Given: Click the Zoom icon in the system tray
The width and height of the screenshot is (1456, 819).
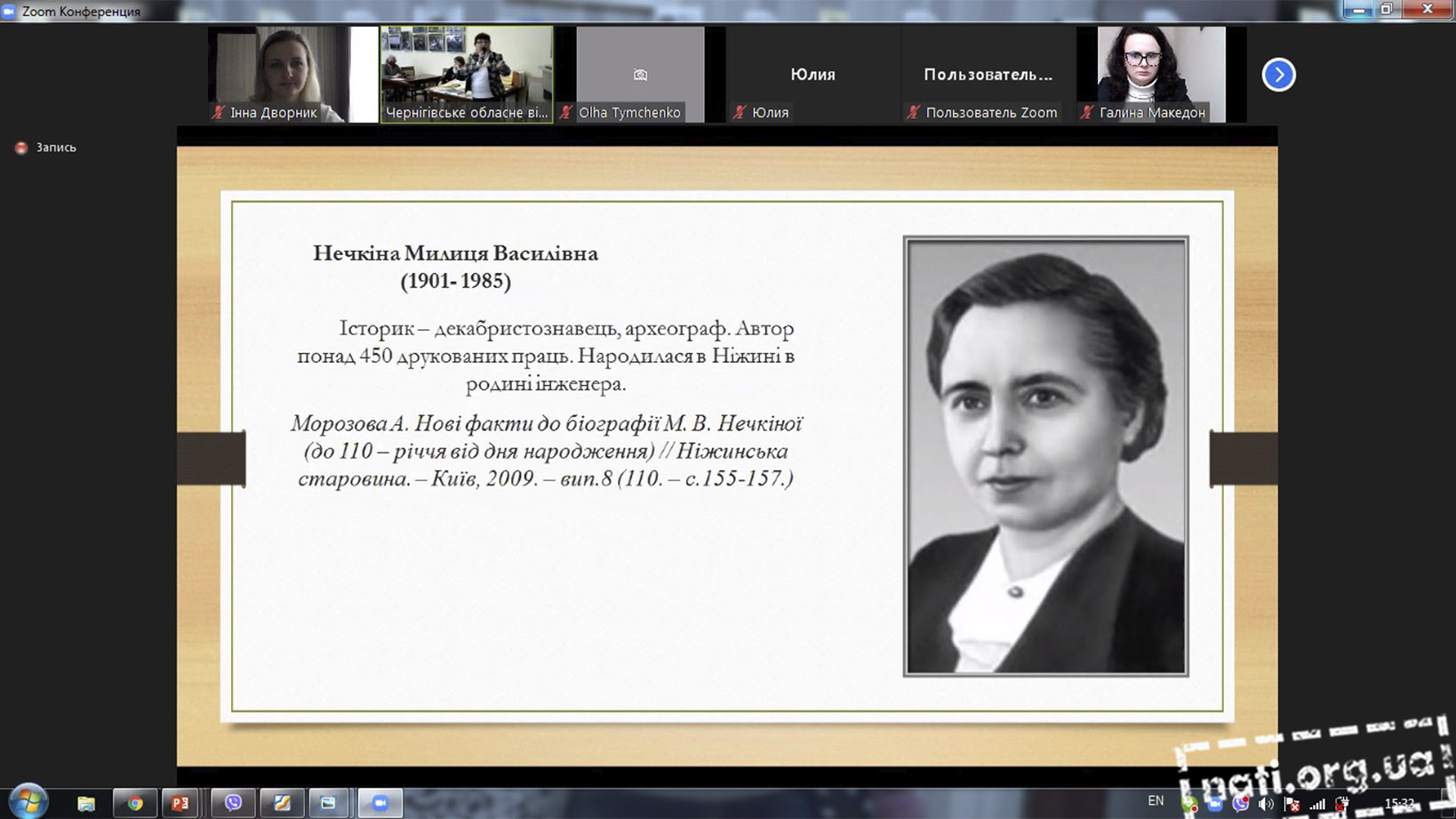Looking at the screenshot, I should 1214,804.
